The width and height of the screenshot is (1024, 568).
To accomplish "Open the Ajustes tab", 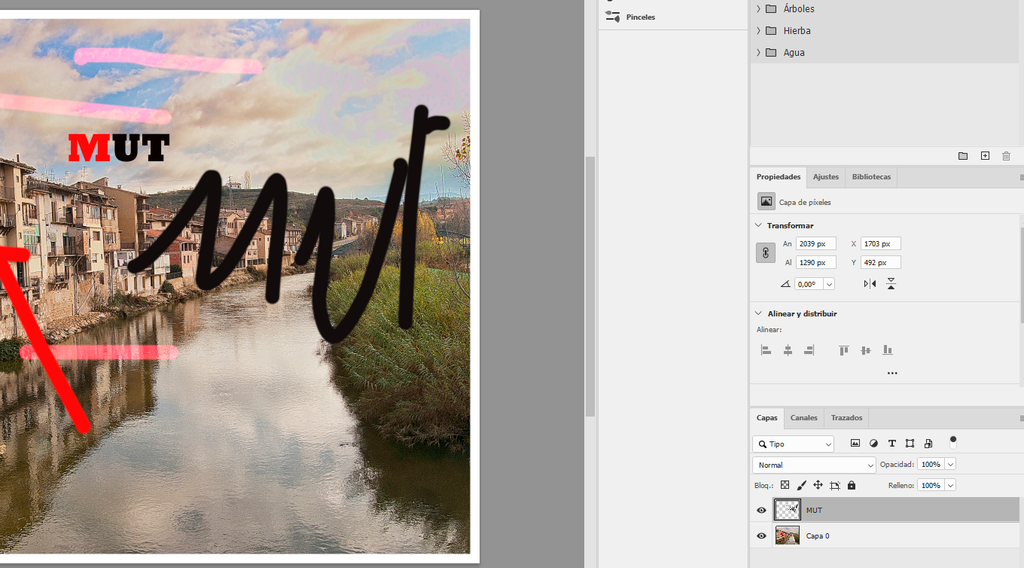I will pyautogui.click(x=825, y=177).
